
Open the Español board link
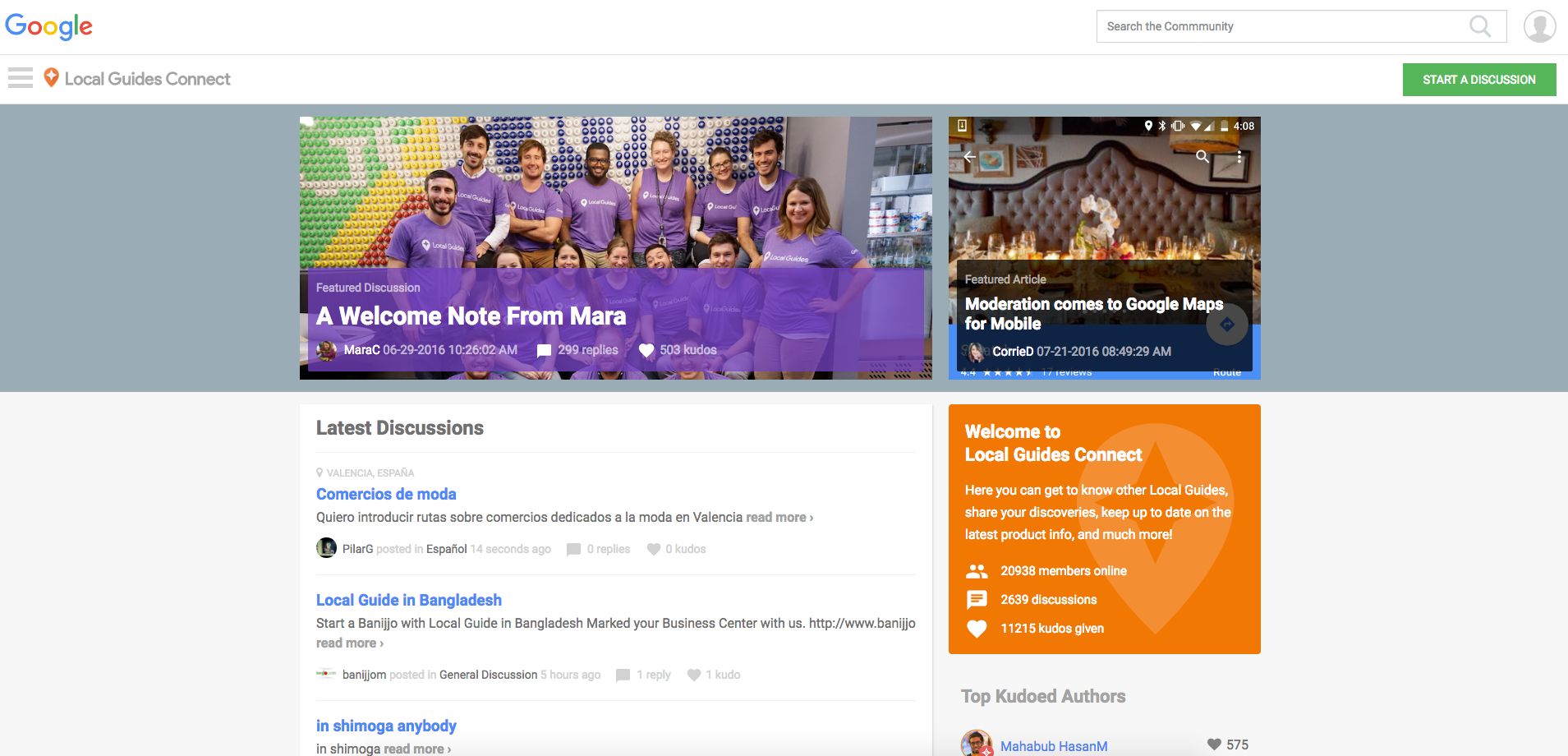(446, 549)
